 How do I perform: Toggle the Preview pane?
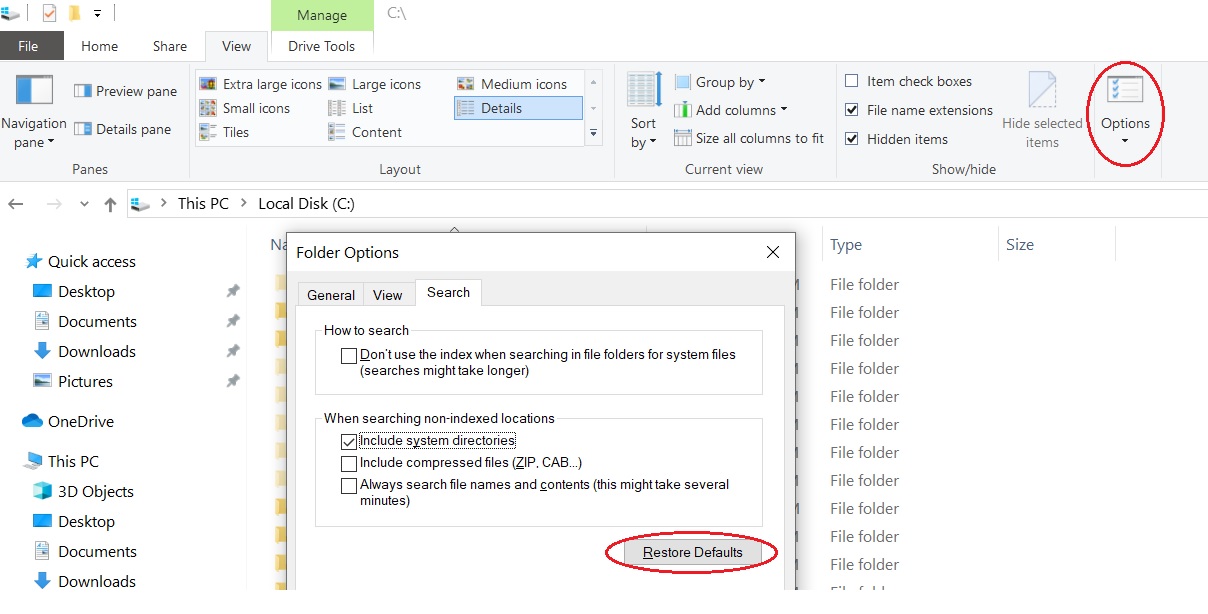pyautogui.click(x=124, y=91)
